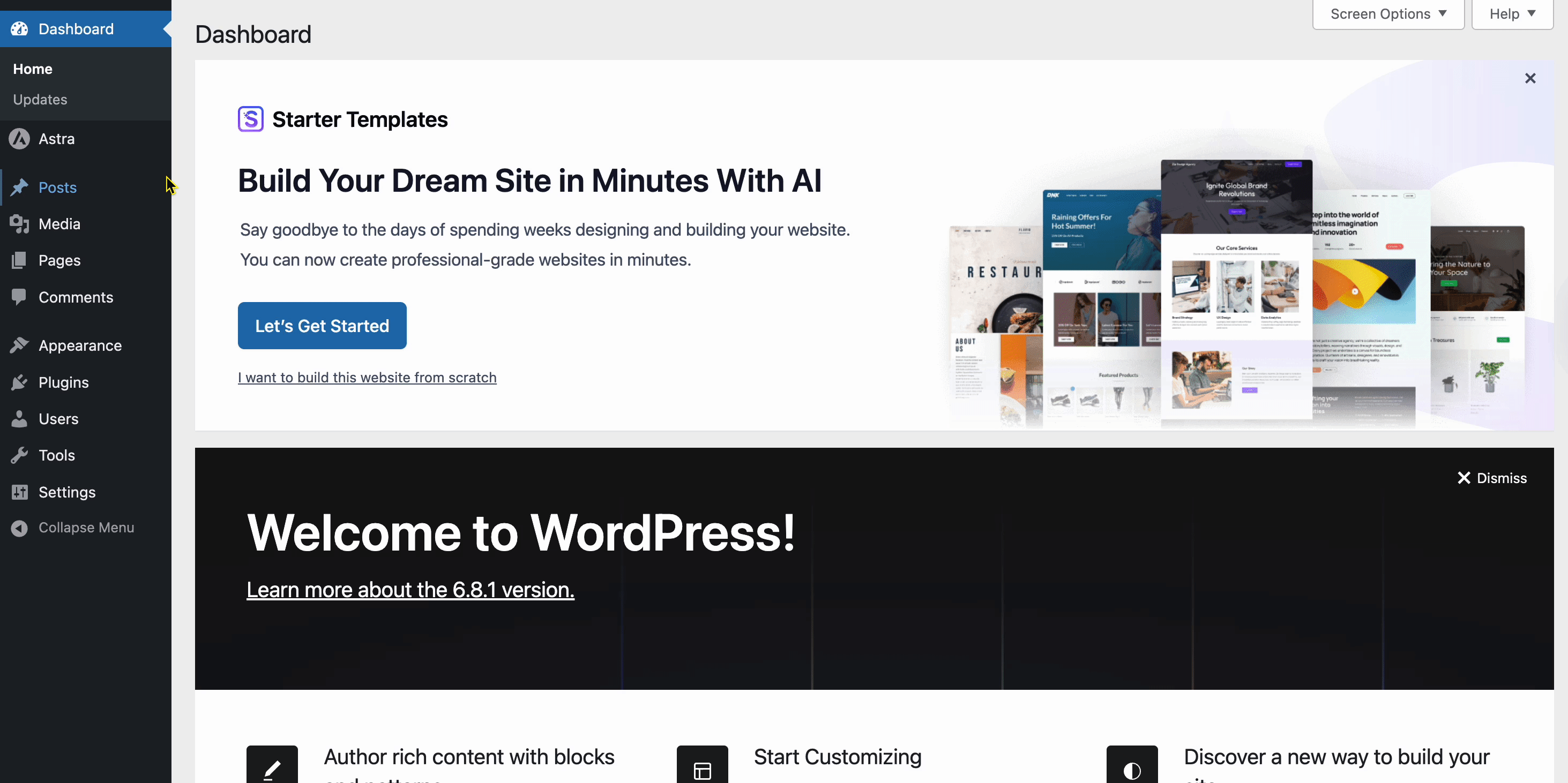This screenshot has height=783, width=1568.
Task: Click the Media library icon
Action: coord(19,224)
